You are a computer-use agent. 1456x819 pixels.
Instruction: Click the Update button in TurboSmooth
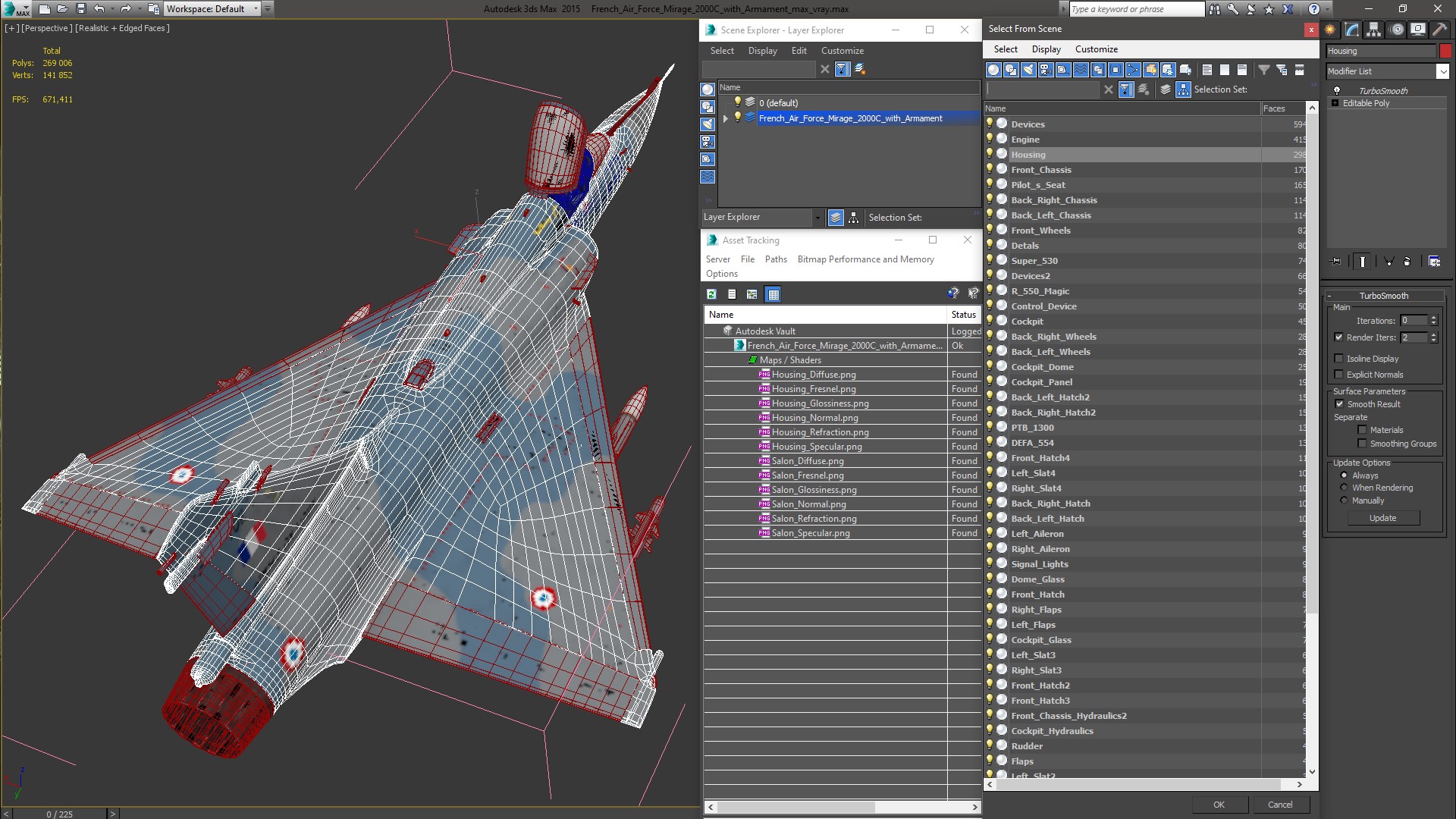tap(1382, 518)
